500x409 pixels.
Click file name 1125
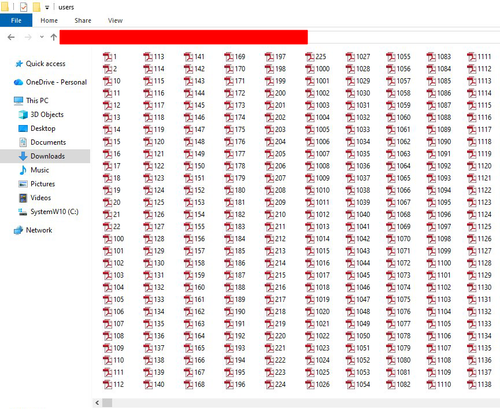(x=485, y=227)
